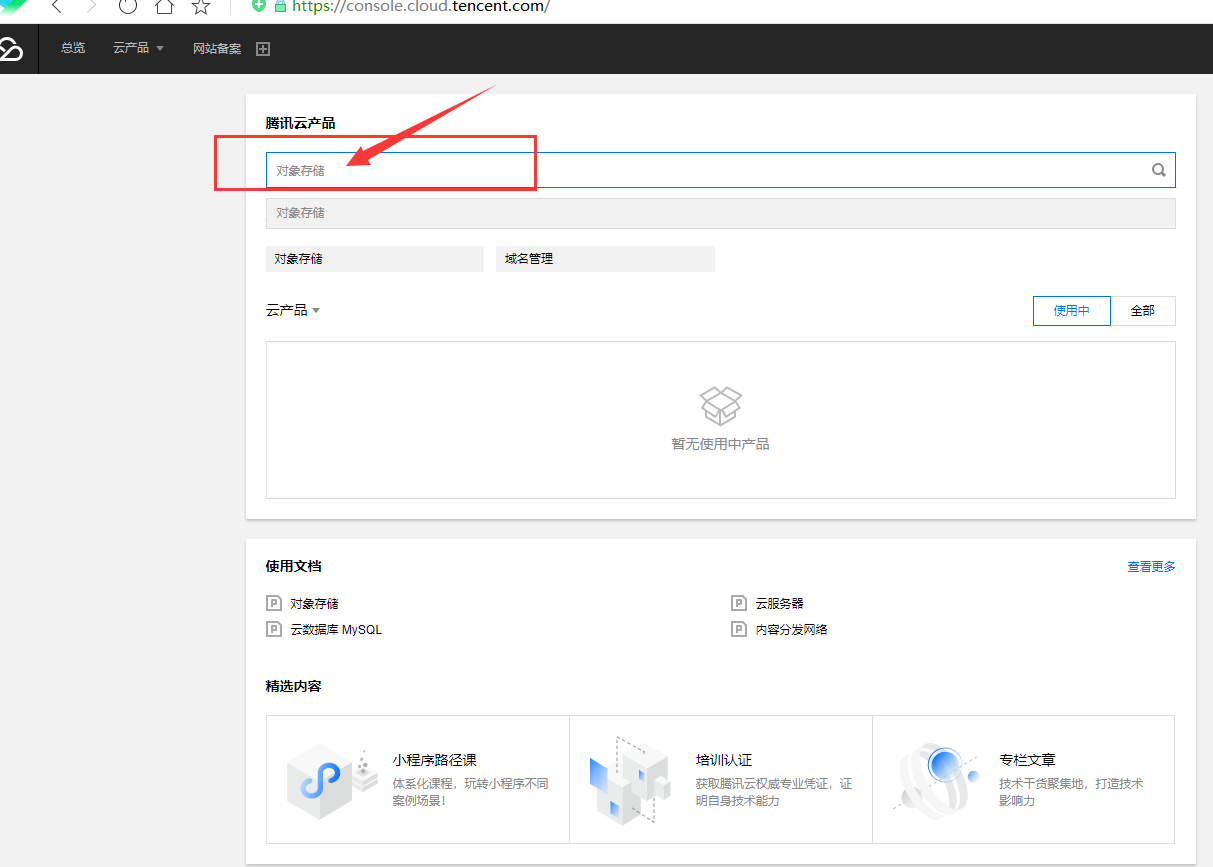The image size is (1213, 867).
Task: Expand the 云产品 filter dropdown
Action: click(293, 310)
